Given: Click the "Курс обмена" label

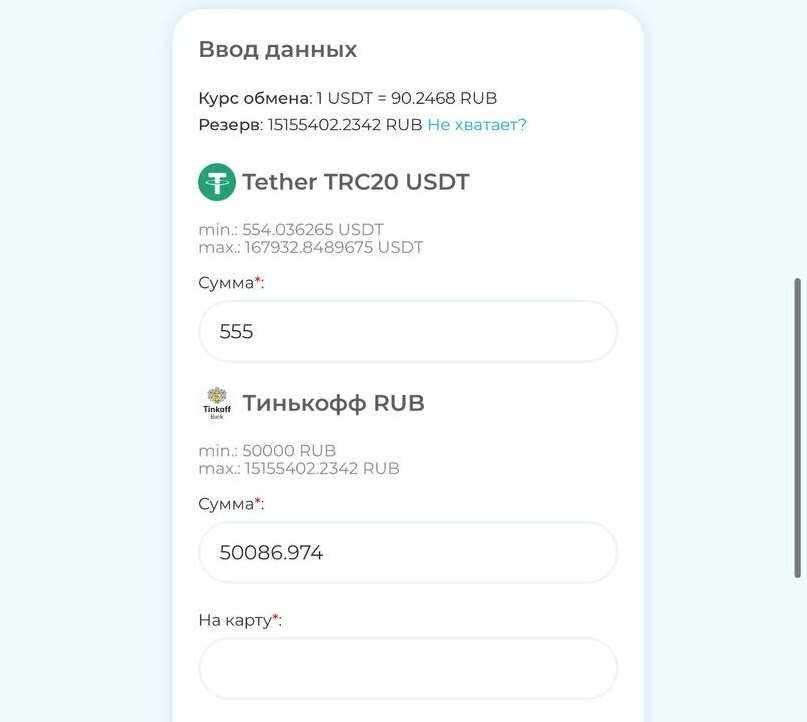Looking at the screenshot, I should click(x=255, y=98).
